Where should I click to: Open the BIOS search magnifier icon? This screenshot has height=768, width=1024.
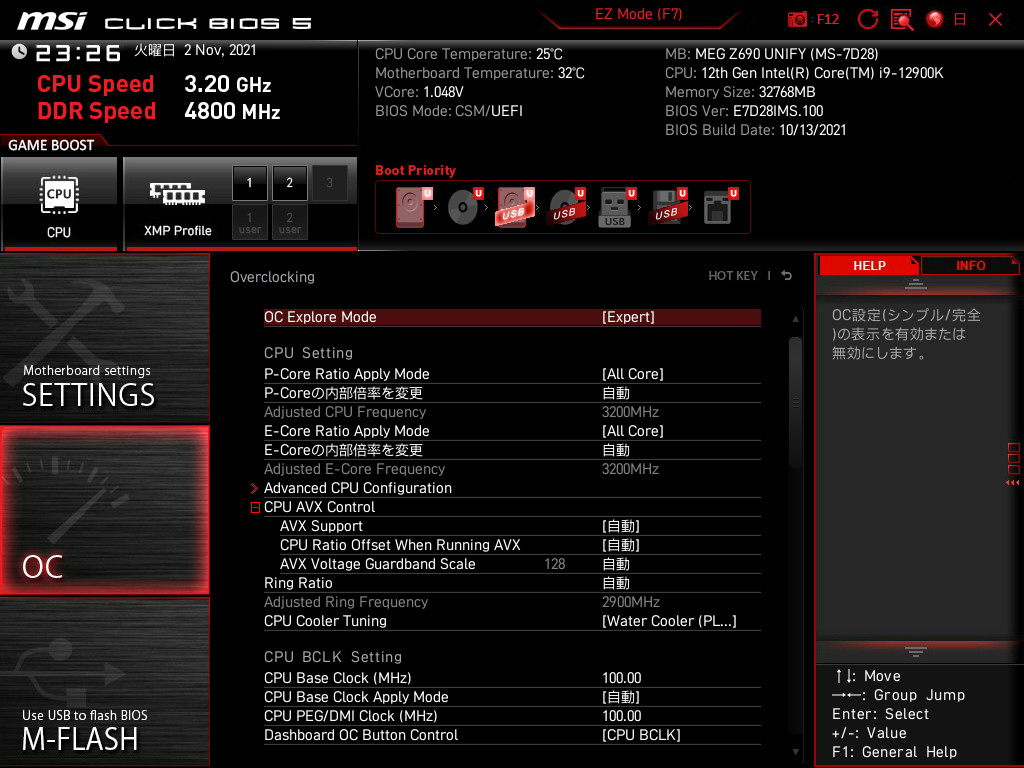[902, 20]
